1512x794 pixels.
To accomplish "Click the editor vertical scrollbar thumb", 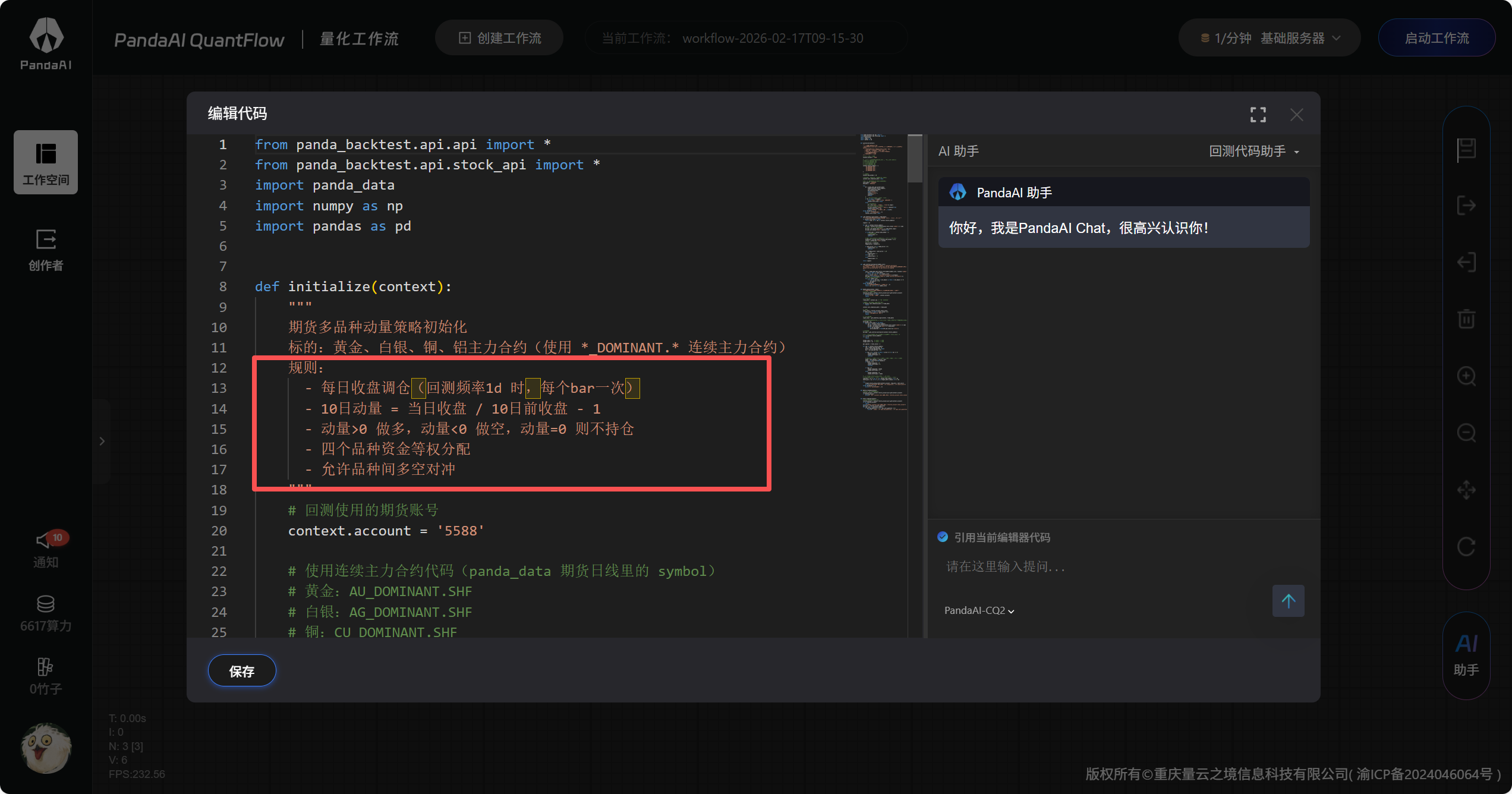I will (915, 159).
